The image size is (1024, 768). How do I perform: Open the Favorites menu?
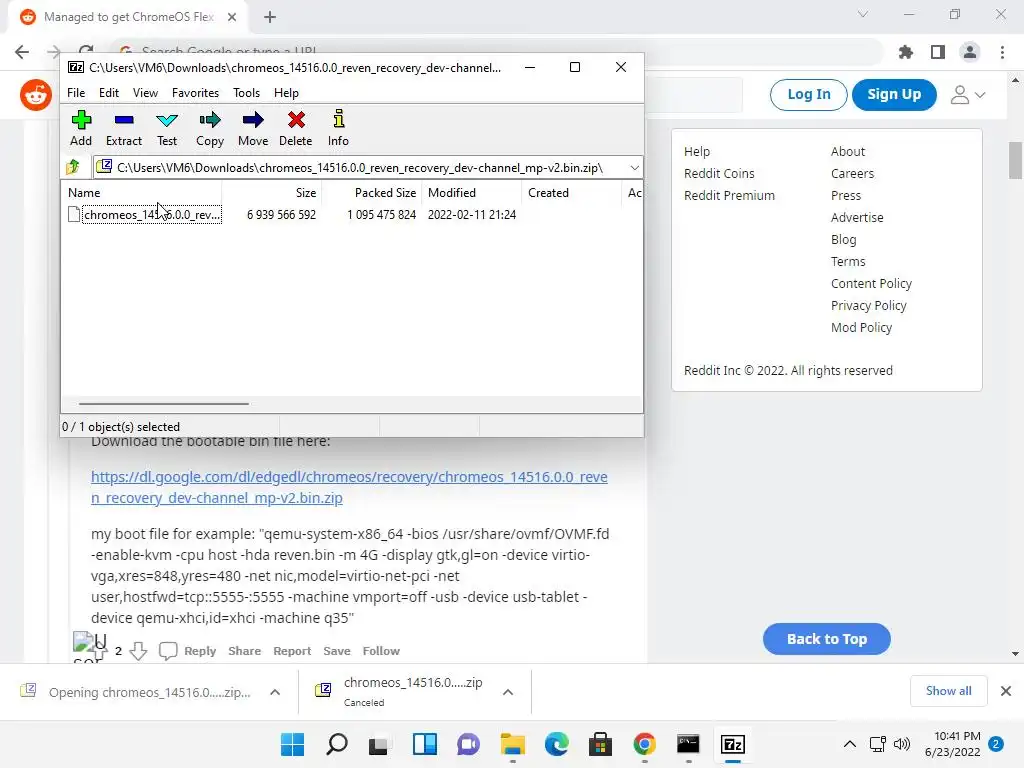[x=195, y=93]
